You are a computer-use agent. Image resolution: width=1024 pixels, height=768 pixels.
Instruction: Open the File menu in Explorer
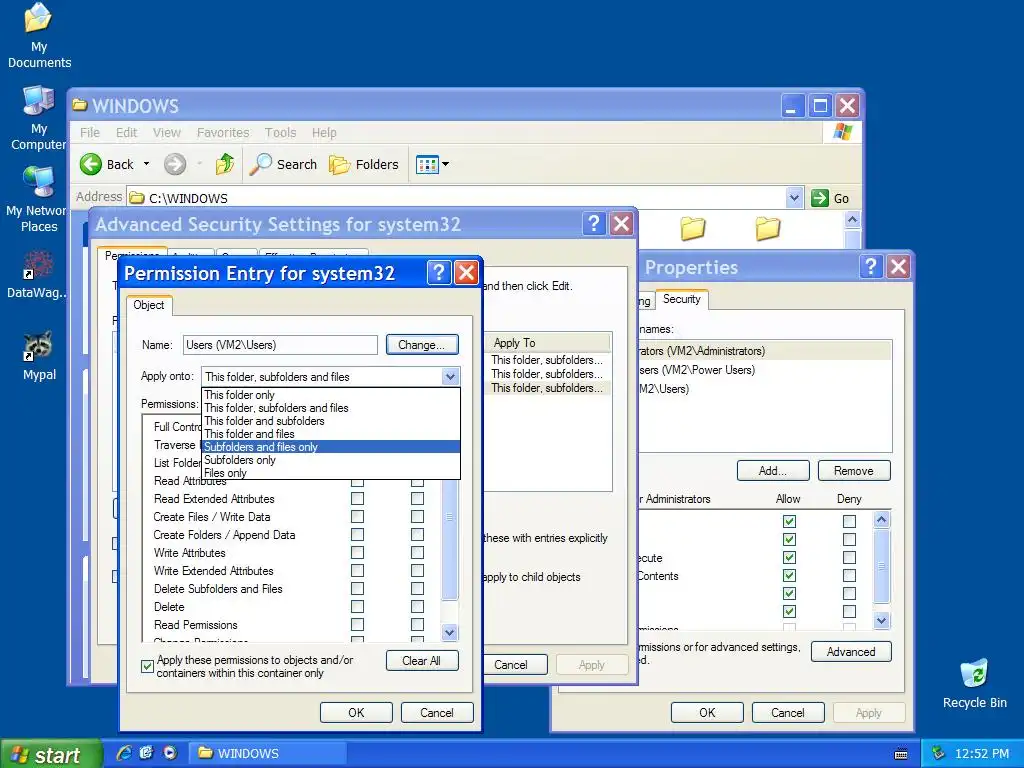coord(89,133)
